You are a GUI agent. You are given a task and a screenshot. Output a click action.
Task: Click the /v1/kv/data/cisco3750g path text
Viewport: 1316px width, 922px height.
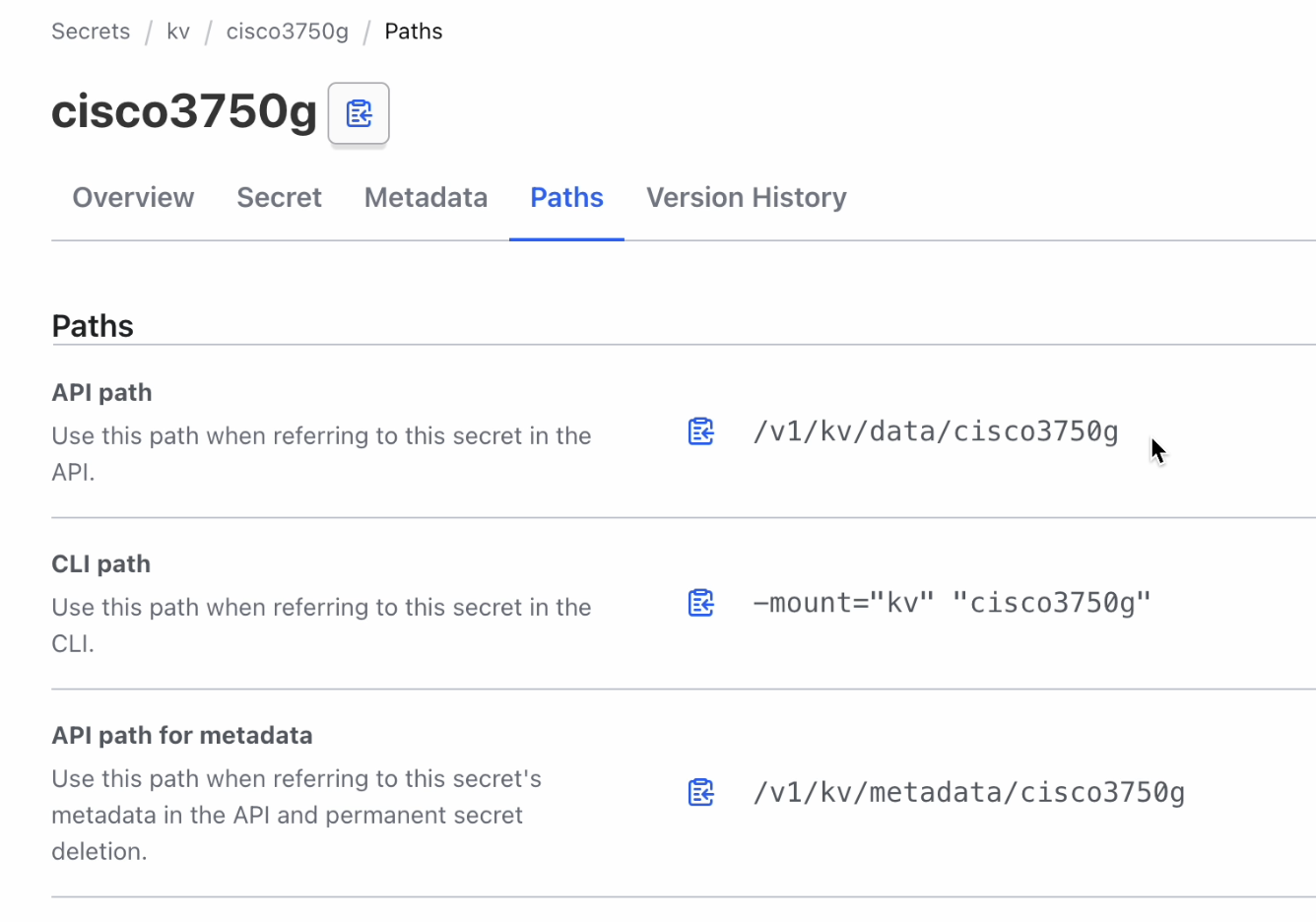(936, 431)
